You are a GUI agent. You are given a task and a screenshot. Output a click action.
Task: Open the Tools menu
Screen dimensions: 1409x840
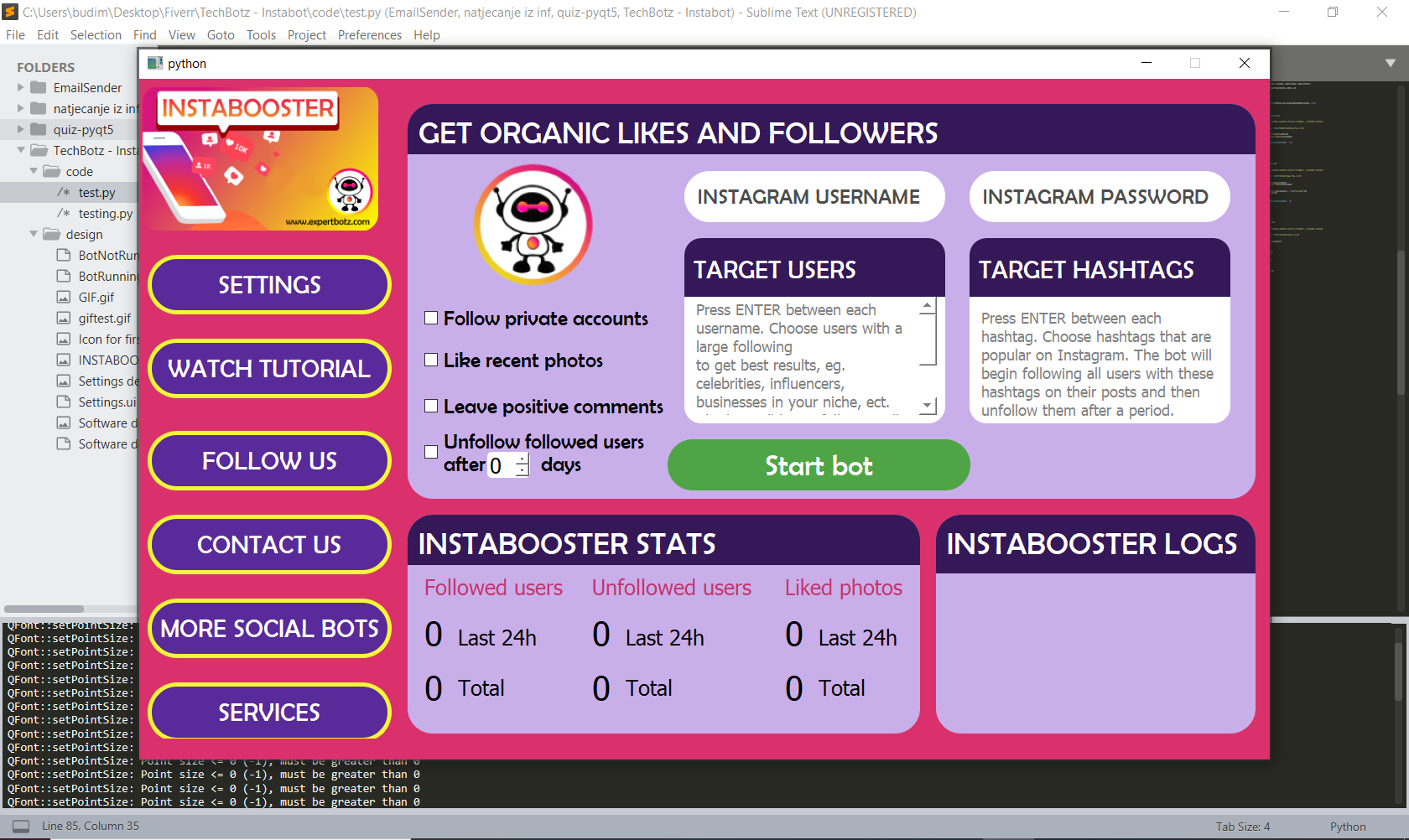tap(261, 34)
